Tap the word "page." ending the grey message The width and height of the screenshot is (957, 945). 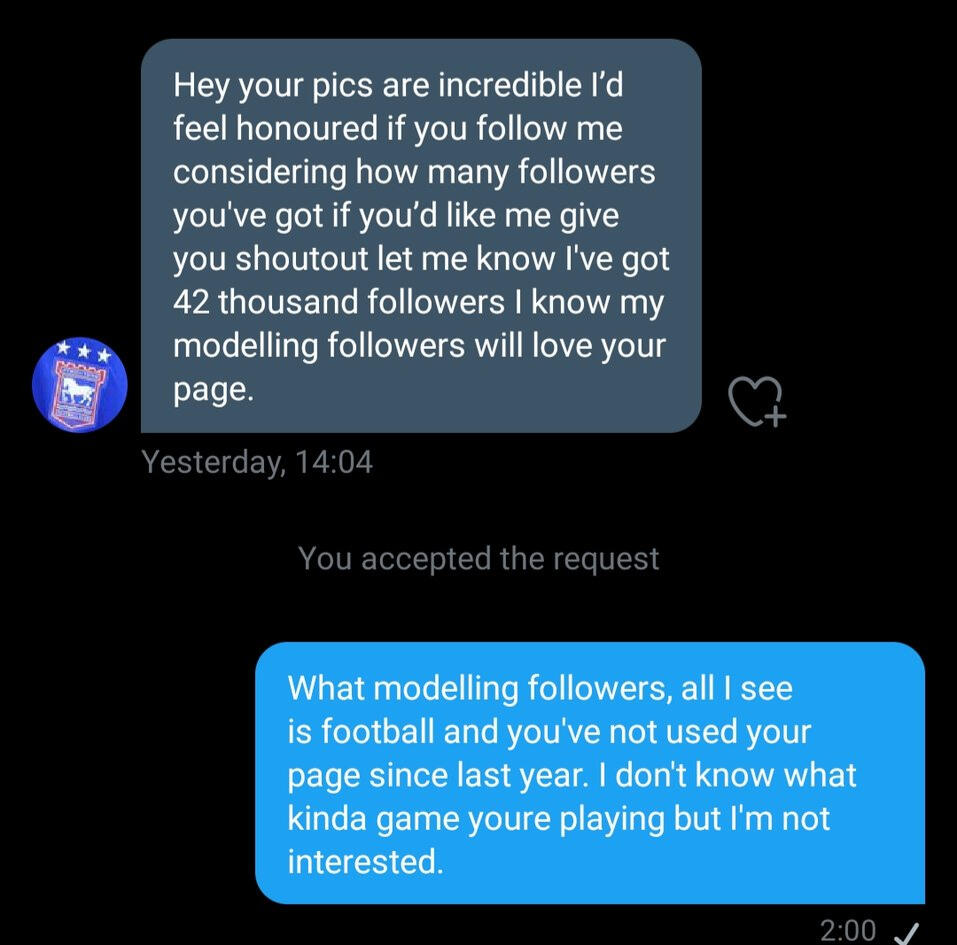click(x=213, y=388)
